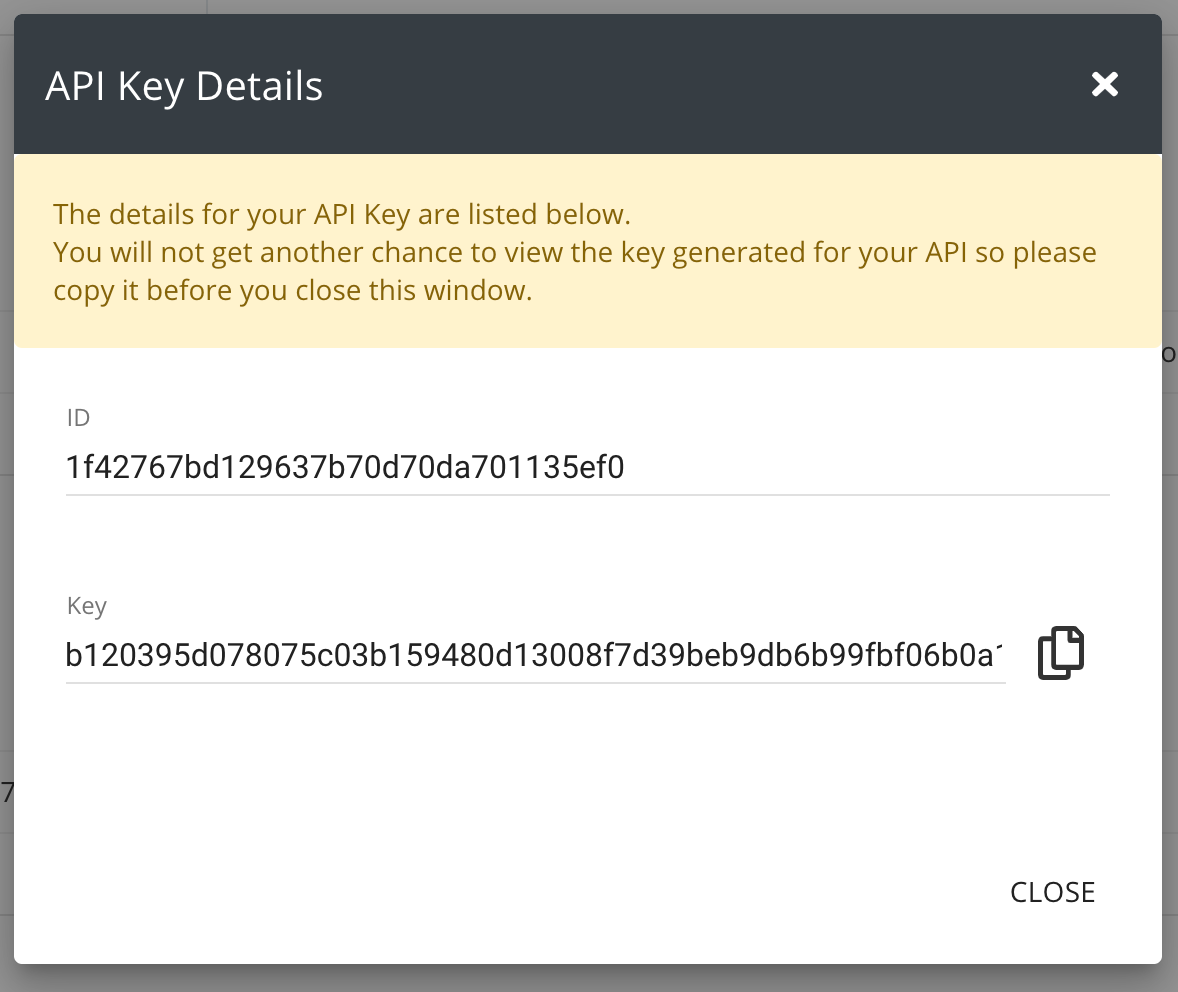Click "You will not get another chance" sentence
Screen dimensions: 1178x992
click(575, 253)
